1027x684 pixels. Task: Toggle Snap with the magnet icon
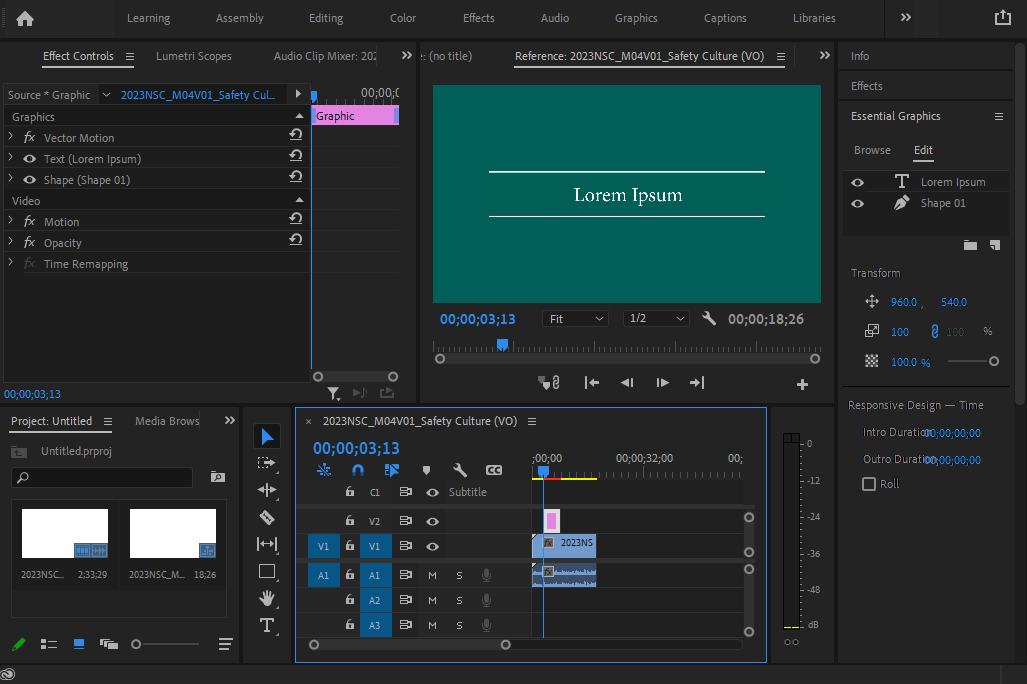pyautogui.click(x=357, y=470)
